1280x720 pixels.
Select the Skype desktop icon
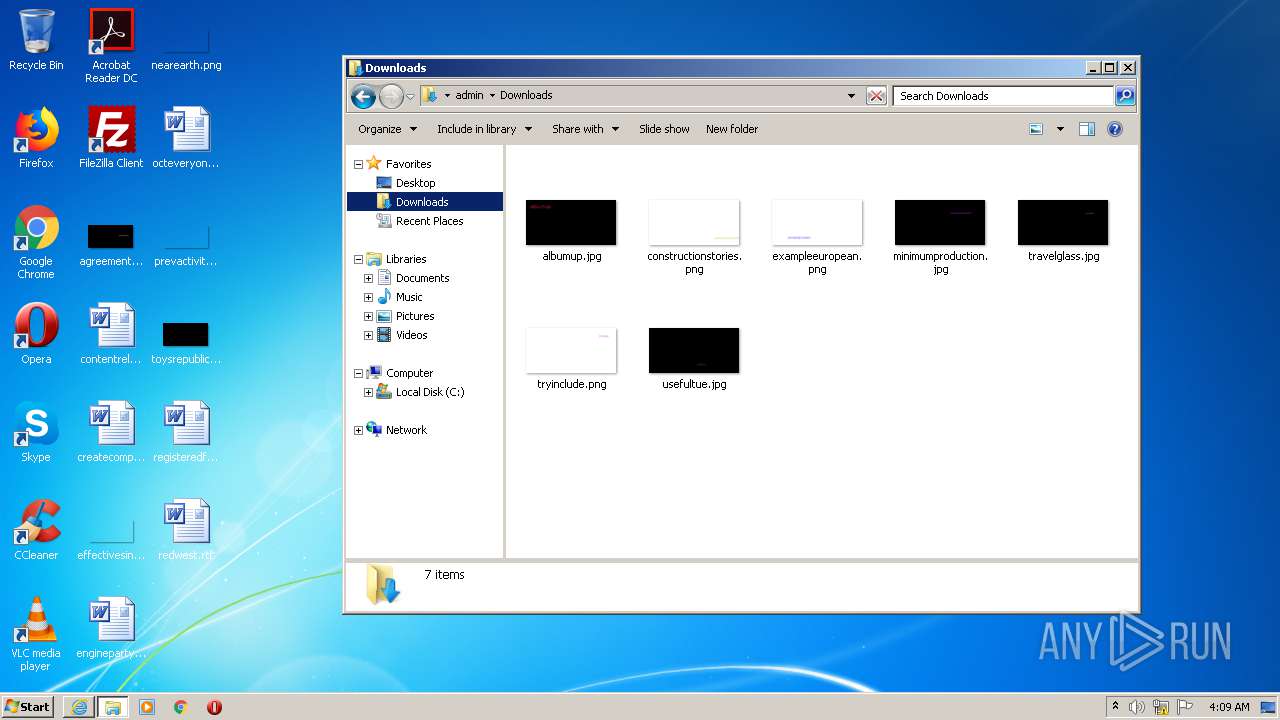(36, 432)
